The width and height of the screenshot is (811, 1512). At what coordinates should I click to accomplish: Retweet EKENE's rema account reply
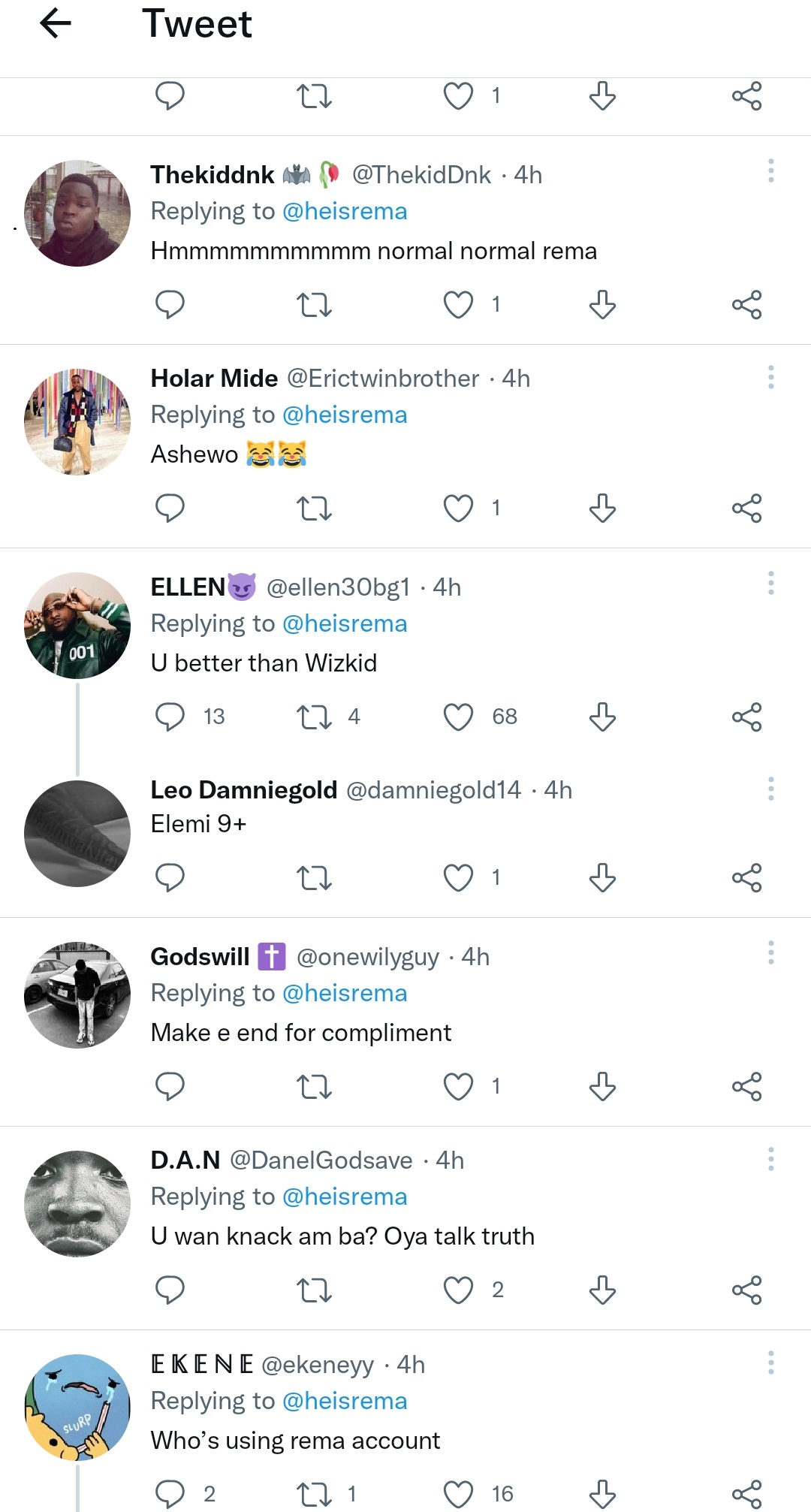click(314, 1494)
